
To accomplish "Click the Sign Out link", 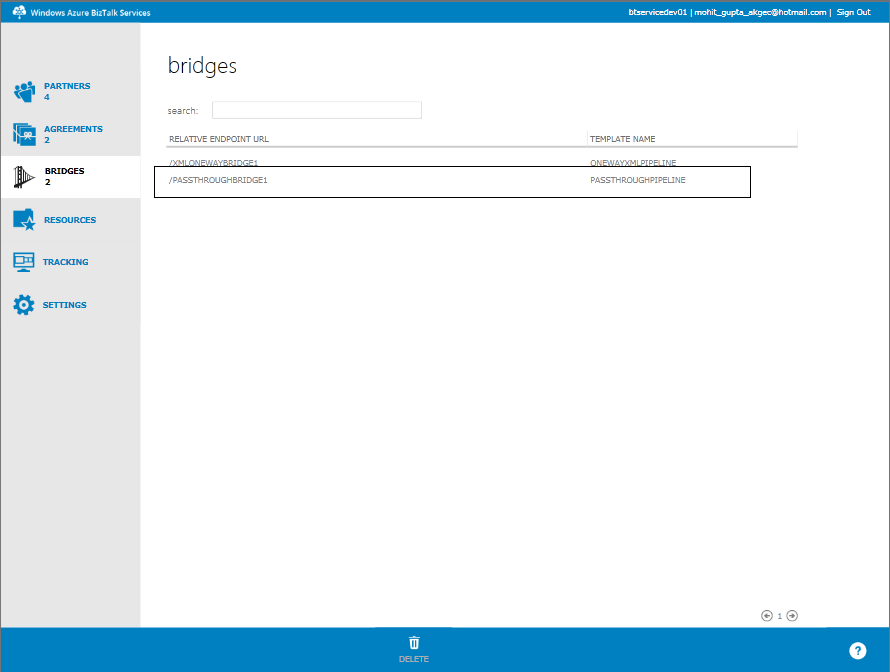I will pyautogui.click(x=853, y=12).
